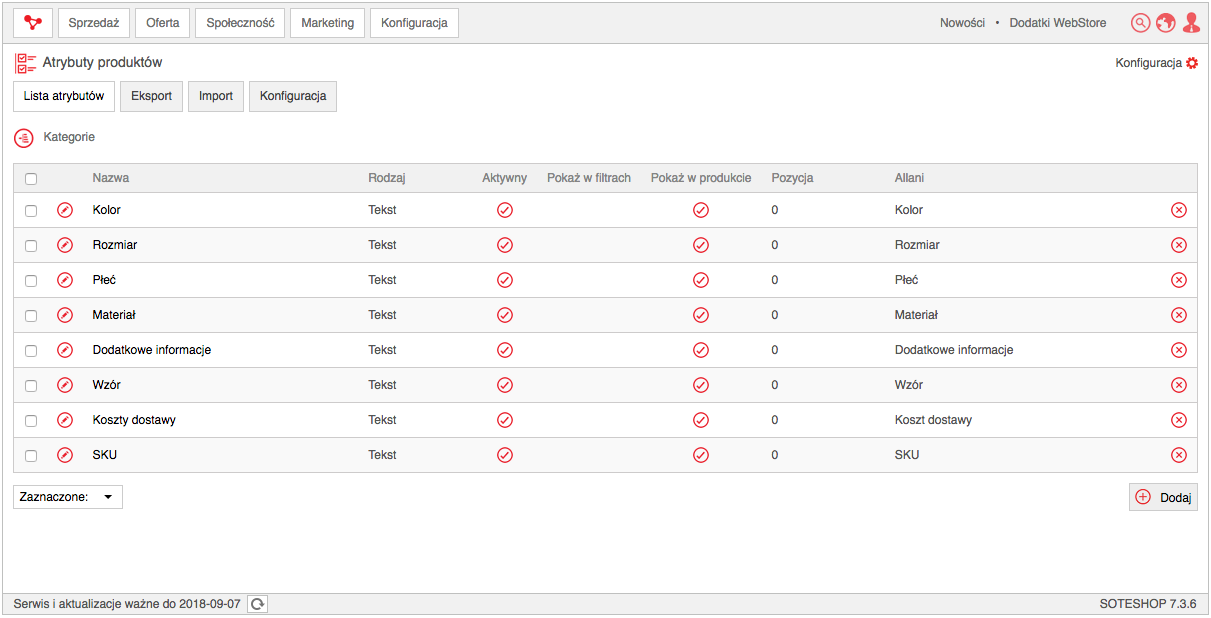Check the Kolor row checkbox

point(31,211)
